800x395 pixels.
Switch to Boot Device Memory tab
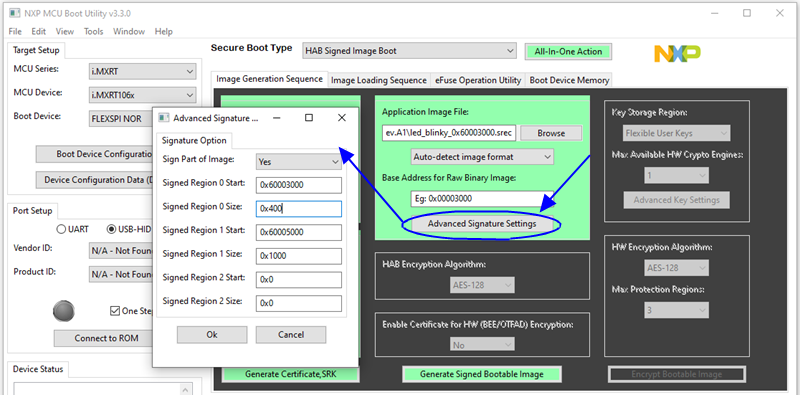pos(569,80)
